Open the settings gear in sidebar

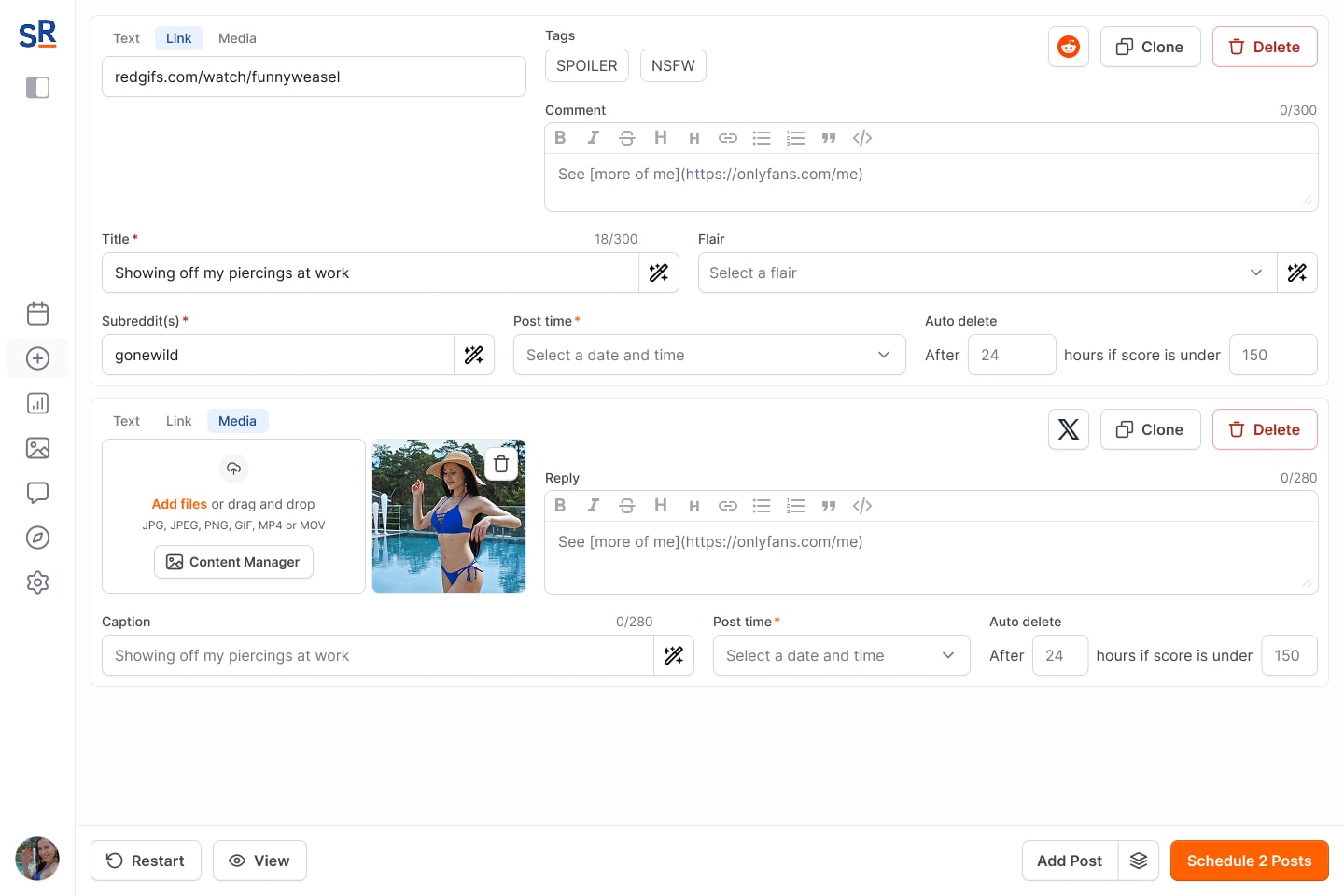(x=37, y=582)
